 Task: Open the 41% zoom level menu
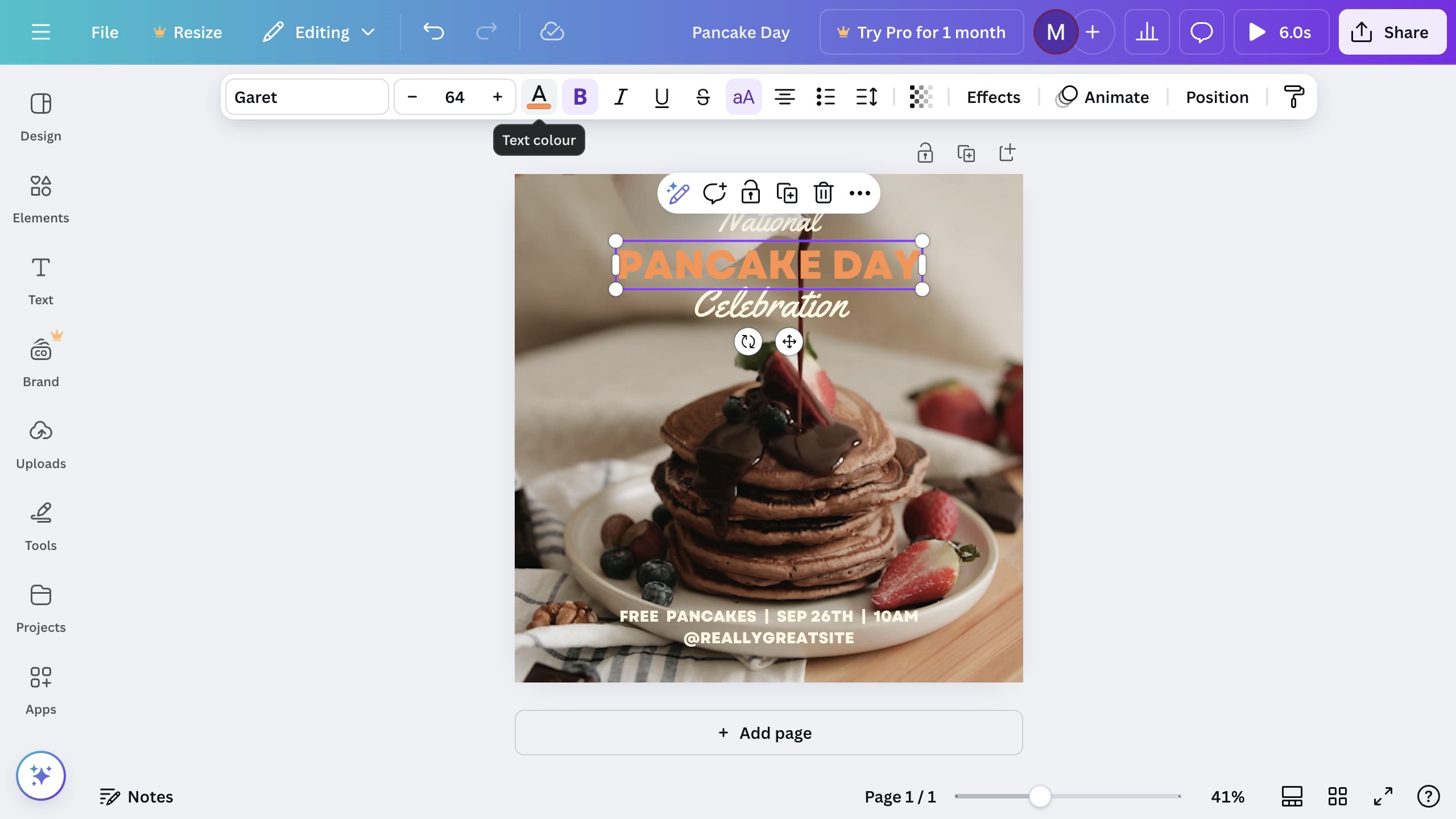click(1227, 797)
